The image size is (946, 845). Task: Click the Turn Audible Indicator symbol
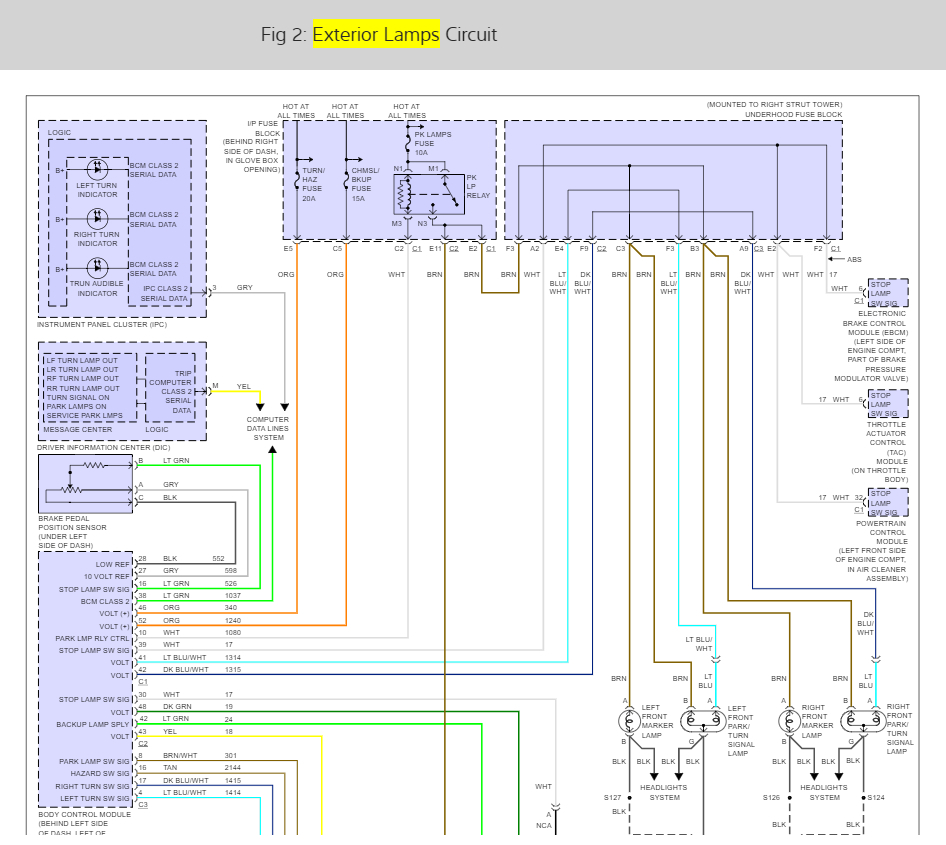pos(98,267)
